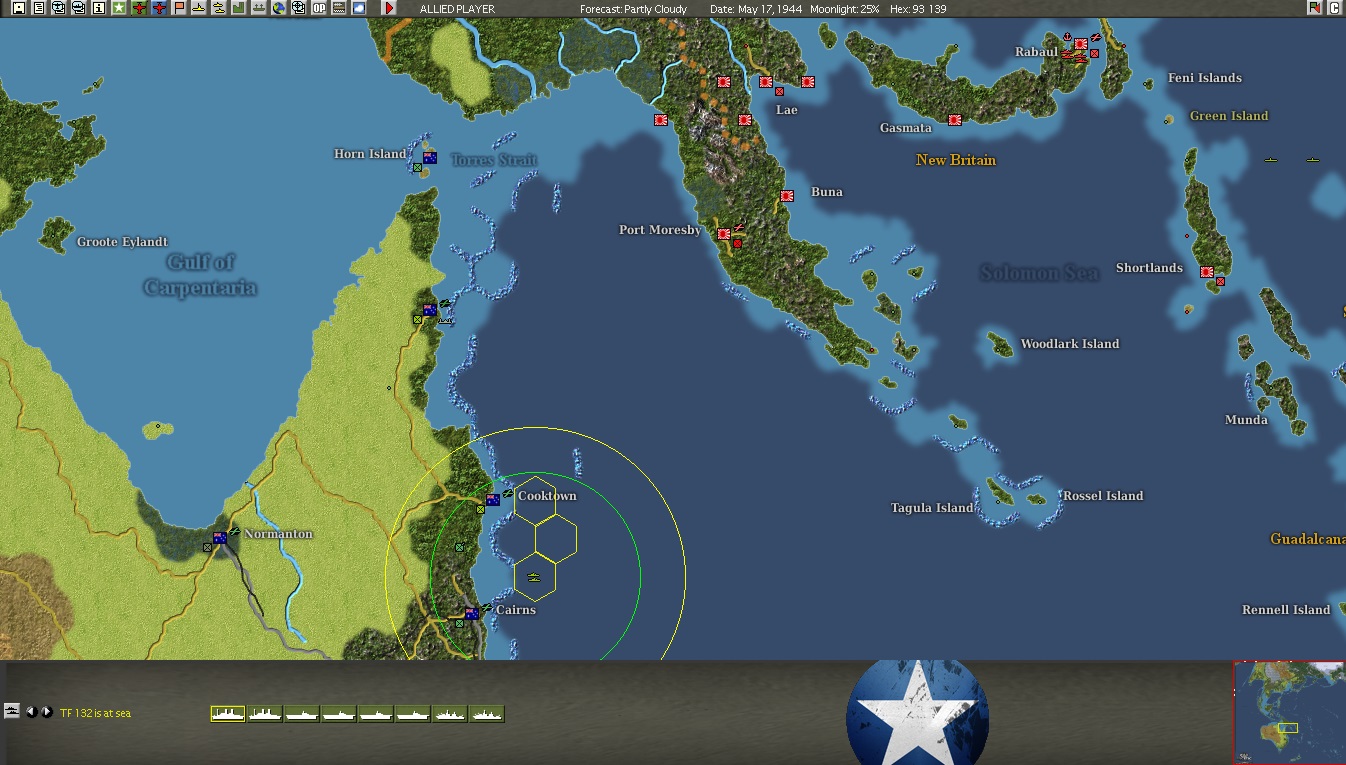Select the second ship silhouette in TF 132
1346x765 pixels.
(x=265, y=713)
